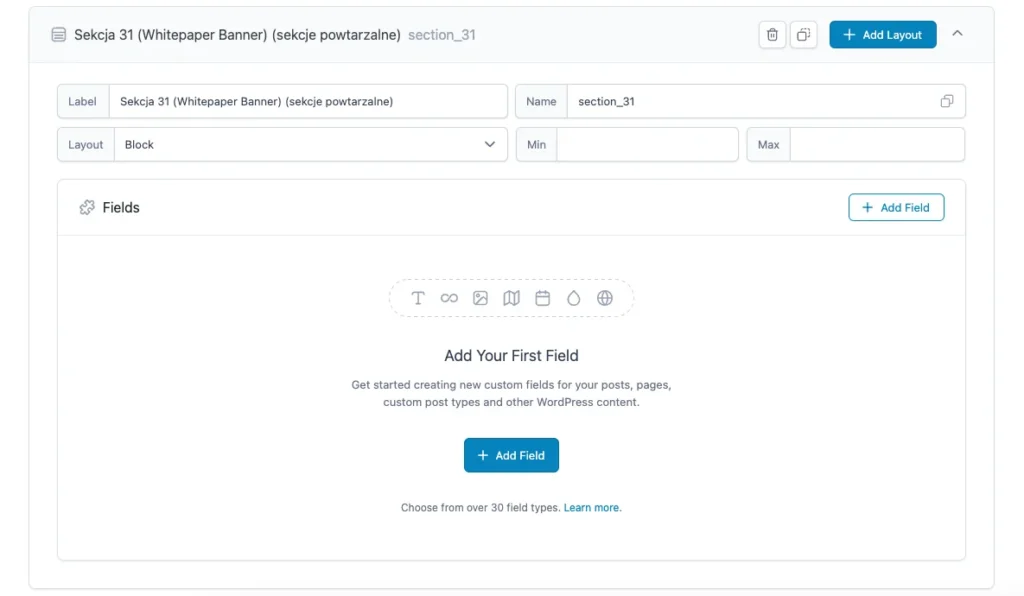Viewport: 1024px width, 596px height.
Task: Open the Layout Block dropdown
Action: pos(311,144)
